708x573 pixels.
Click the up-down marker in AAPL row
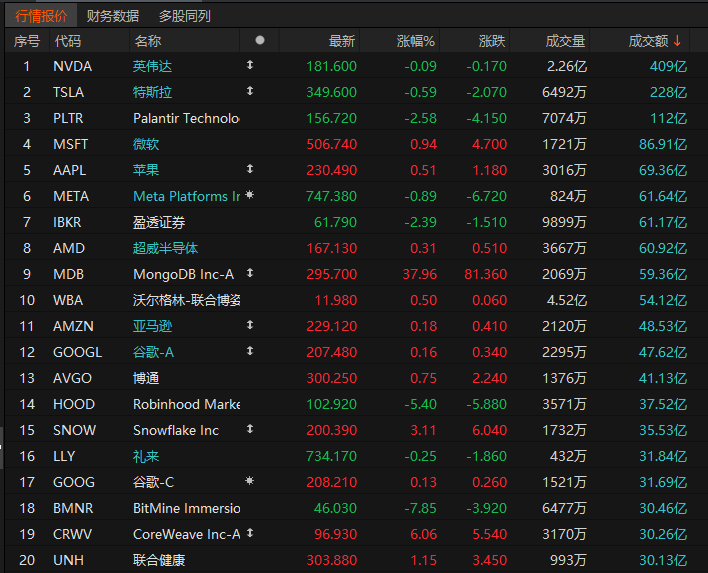250,169
